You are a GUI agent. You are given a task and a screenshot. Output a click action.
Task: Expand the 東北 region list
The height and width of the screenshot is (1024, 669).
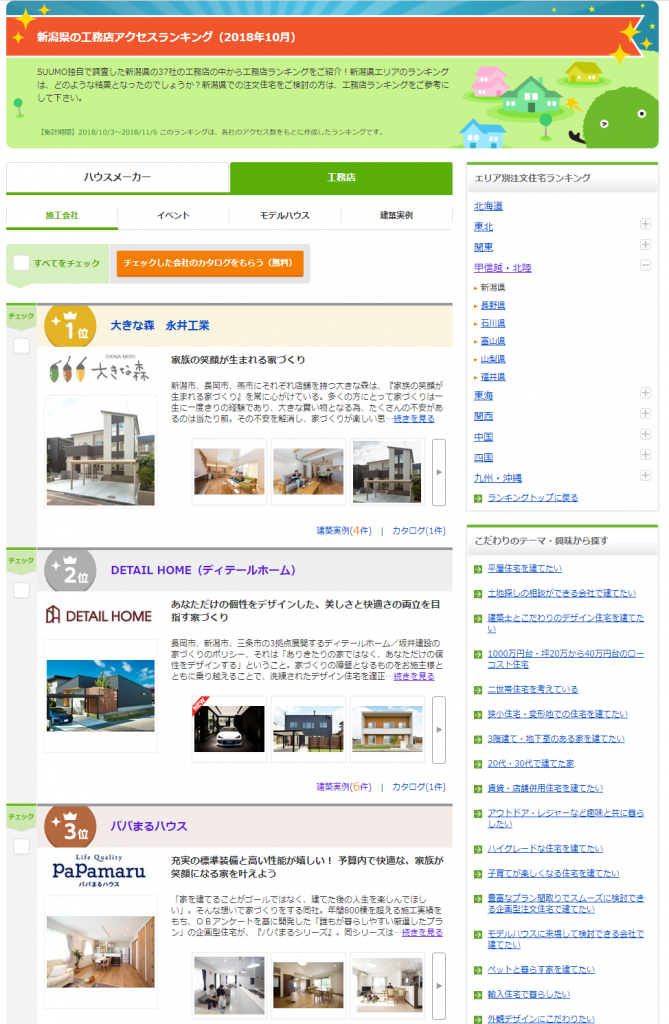click(645, 225)
